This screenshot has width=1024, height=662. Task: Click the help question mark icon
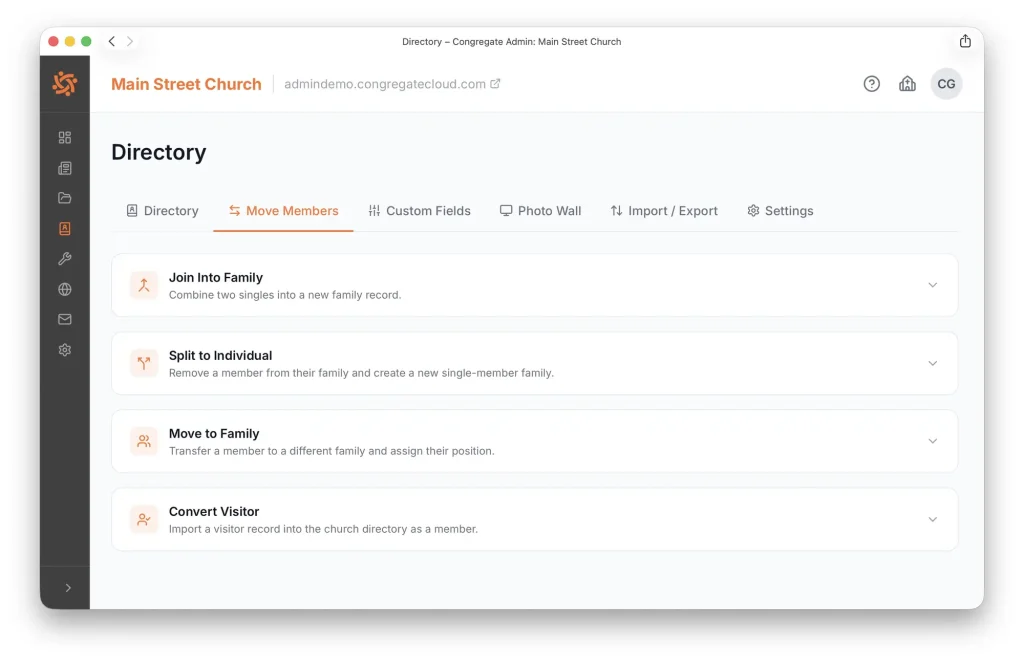pos(871,84)
